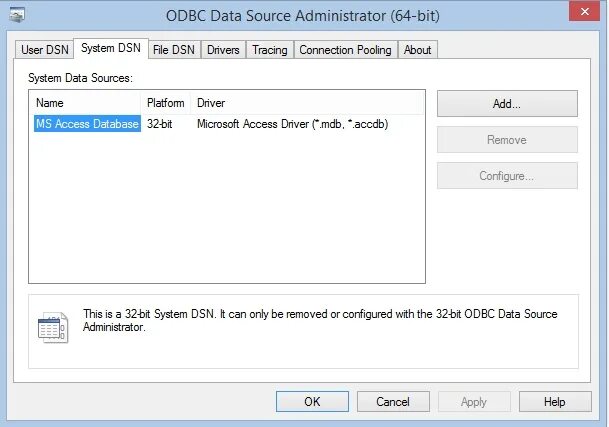Open the About tab
The width and height of the screenshot is (609, 427).
tap(418, 50)
